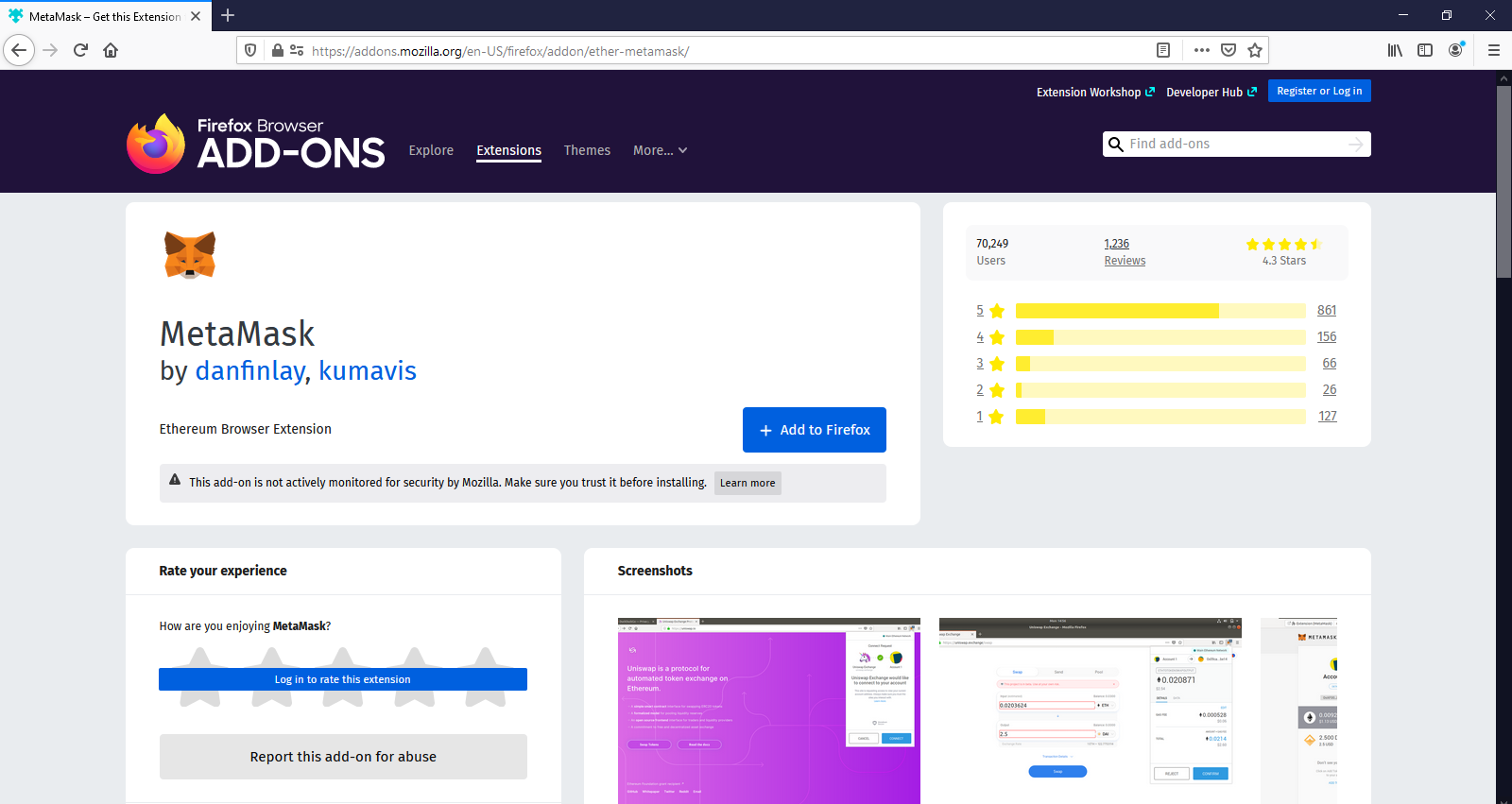Click the MetaMask fox icon
1512x804 pixels.
click(190, 255)
